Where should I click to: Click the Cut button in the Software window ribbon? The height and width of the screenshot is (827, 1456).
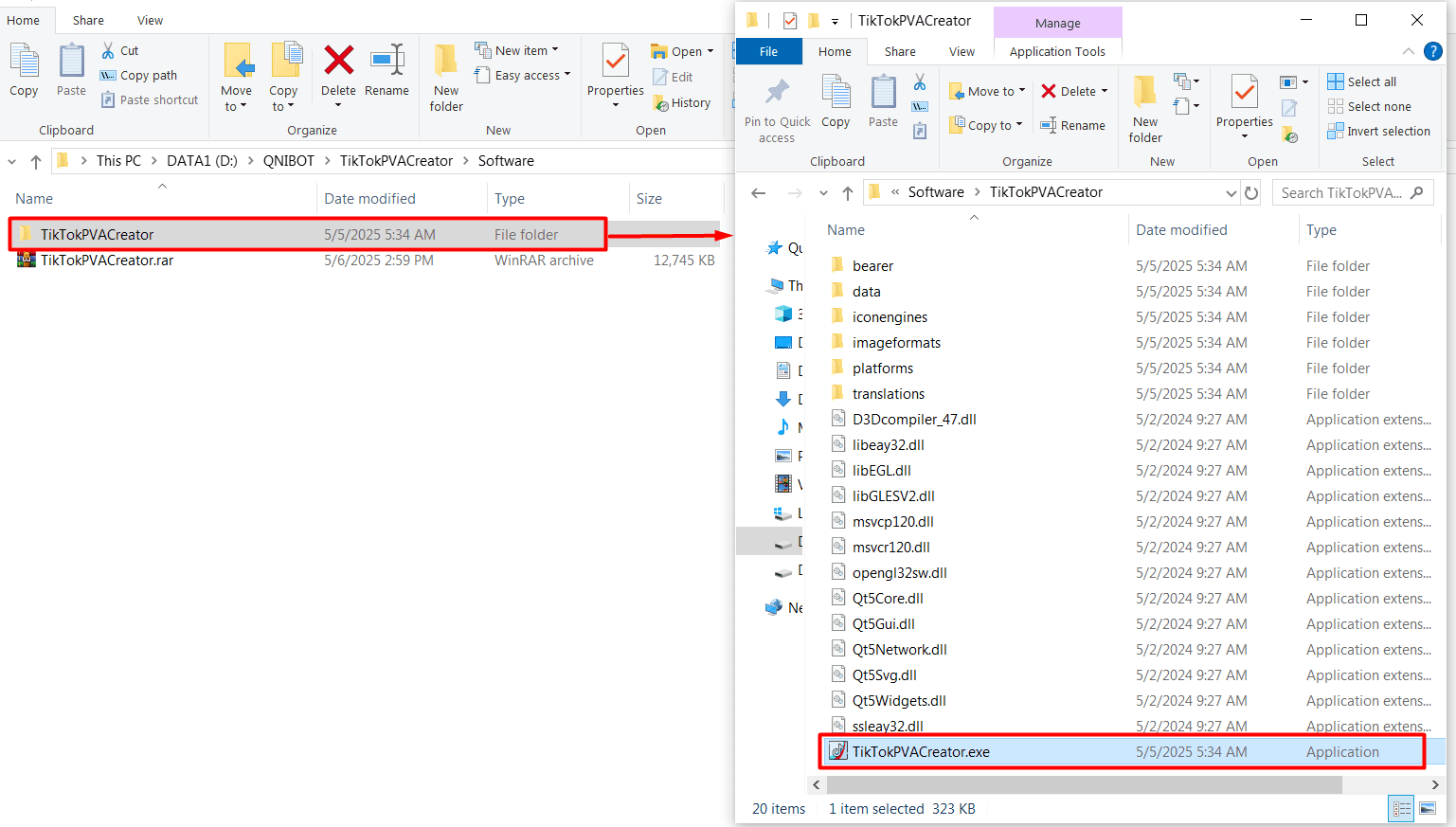pyautogui.click(x=120, y=50)
